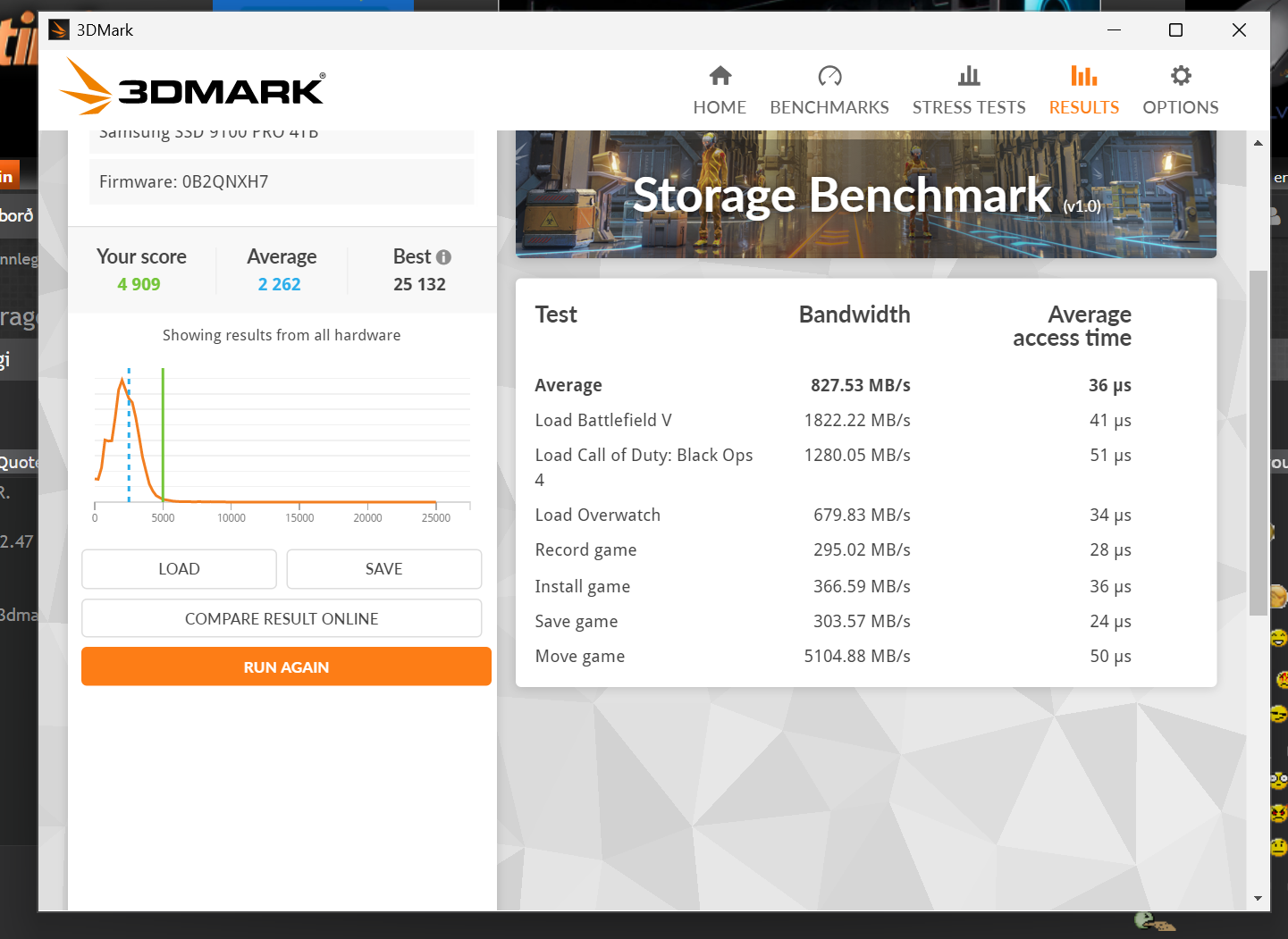Click the Stress Tests bar chart icon
Viewport: 1288px width, 939px height.
(x=969, y=76)
